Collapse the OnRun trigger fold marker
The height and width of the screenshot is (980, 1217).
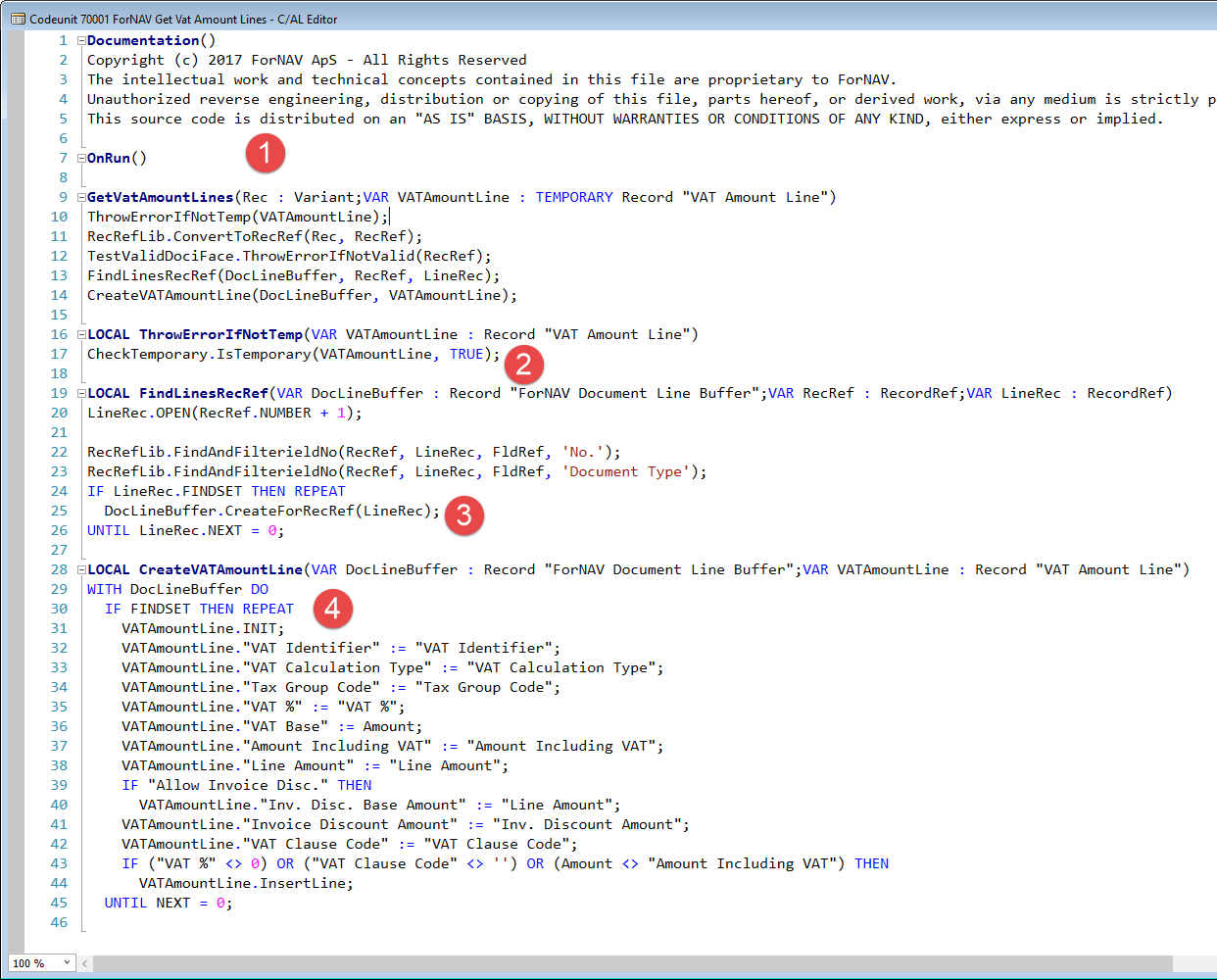82,159
